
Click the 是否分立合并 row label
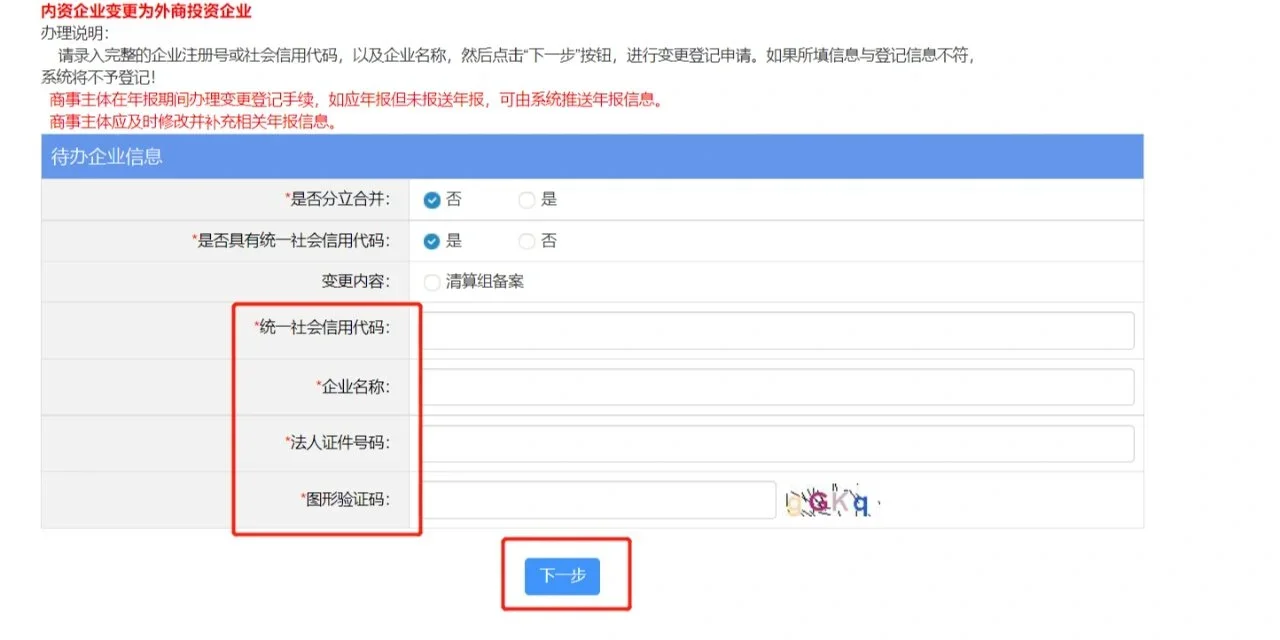[x=338, y=199]
